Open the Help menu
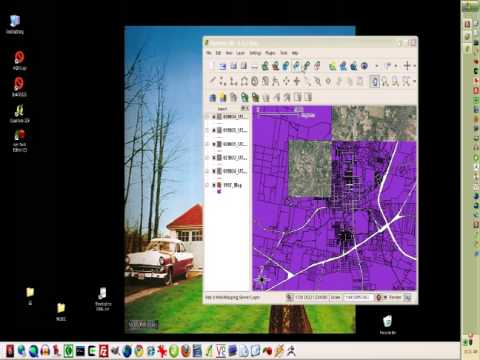Screen dimensions: 480x360 coord(295,53)
